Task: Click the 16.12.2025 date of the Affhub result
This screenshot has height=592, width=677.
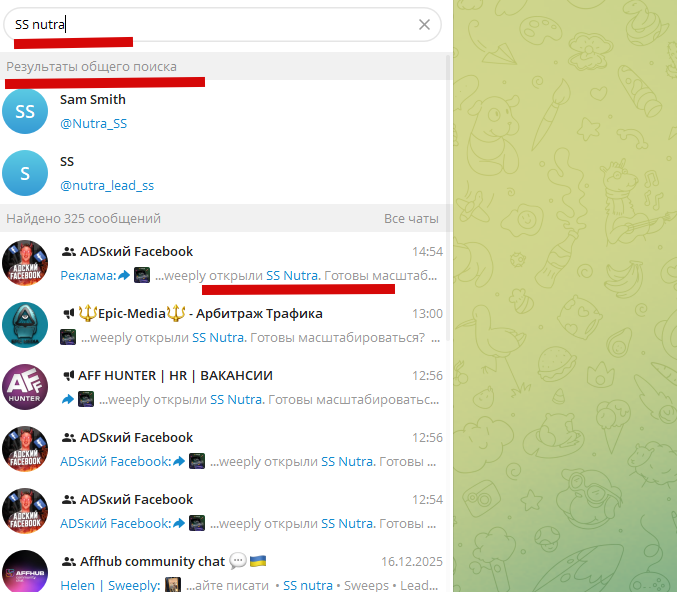Action: [x=412, y=561]
